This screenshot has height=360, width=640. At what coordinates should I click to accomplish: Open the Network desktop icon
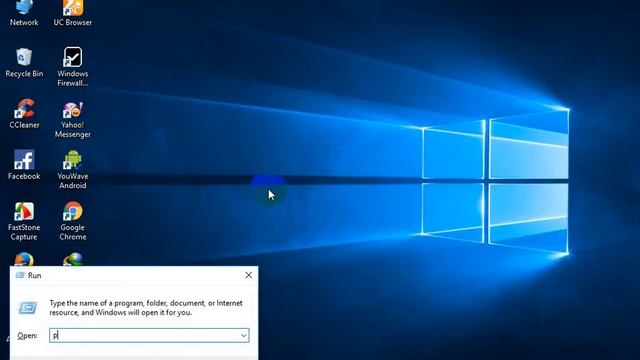(24, 13)
